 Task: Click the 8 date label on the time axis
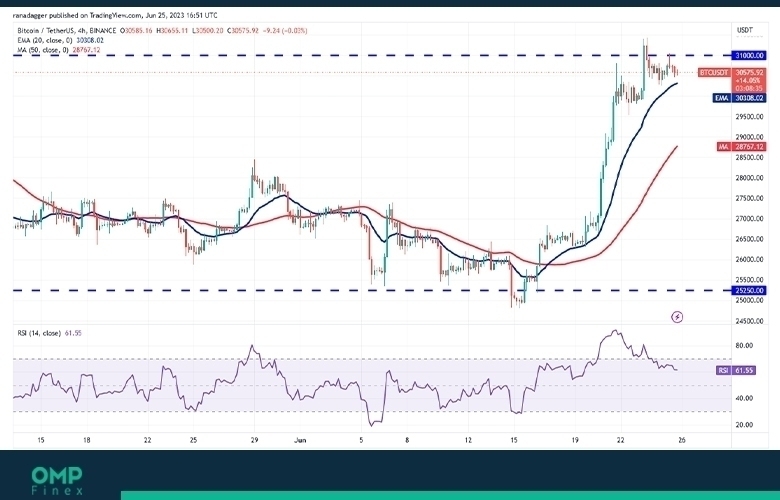coord(407,440)
